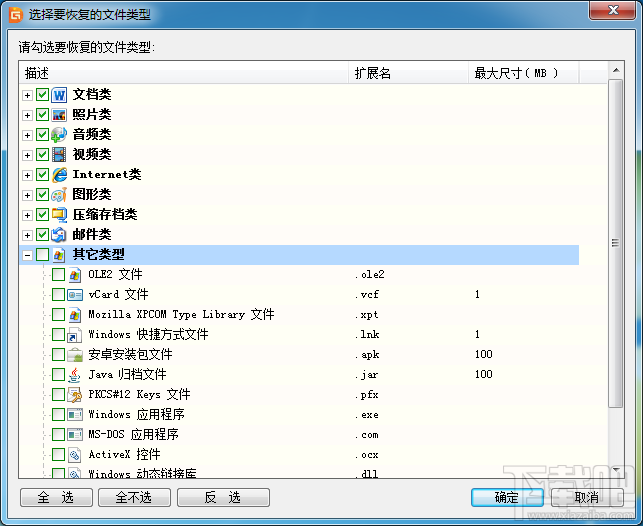The height and width of the screenshot is (526, 643).
Task: Click the icon of Windows 应用程序
Action: pos(75,415)
